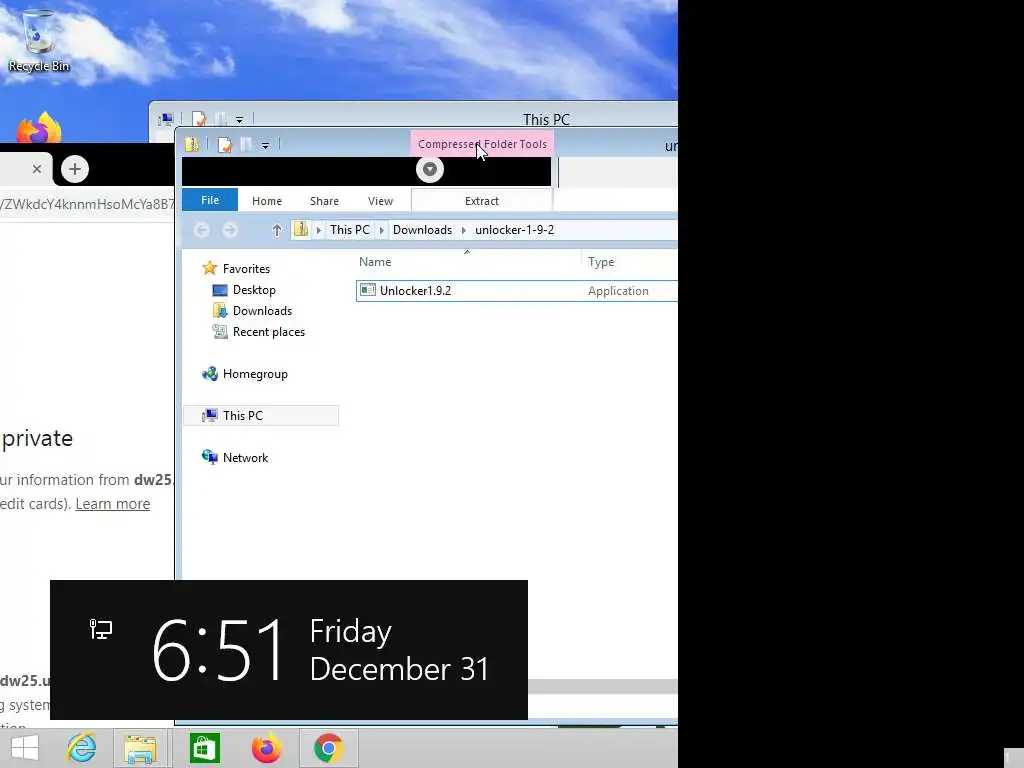Click unlocker-1-9-2 in the address breadcrumb

pos(515,230)
